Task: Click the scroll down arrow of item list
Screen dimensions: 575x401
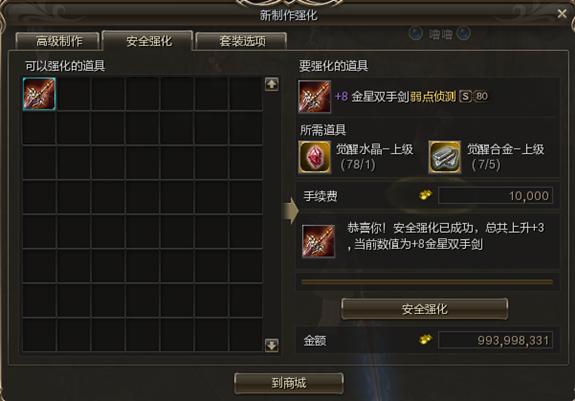Action: pos(272,345)
